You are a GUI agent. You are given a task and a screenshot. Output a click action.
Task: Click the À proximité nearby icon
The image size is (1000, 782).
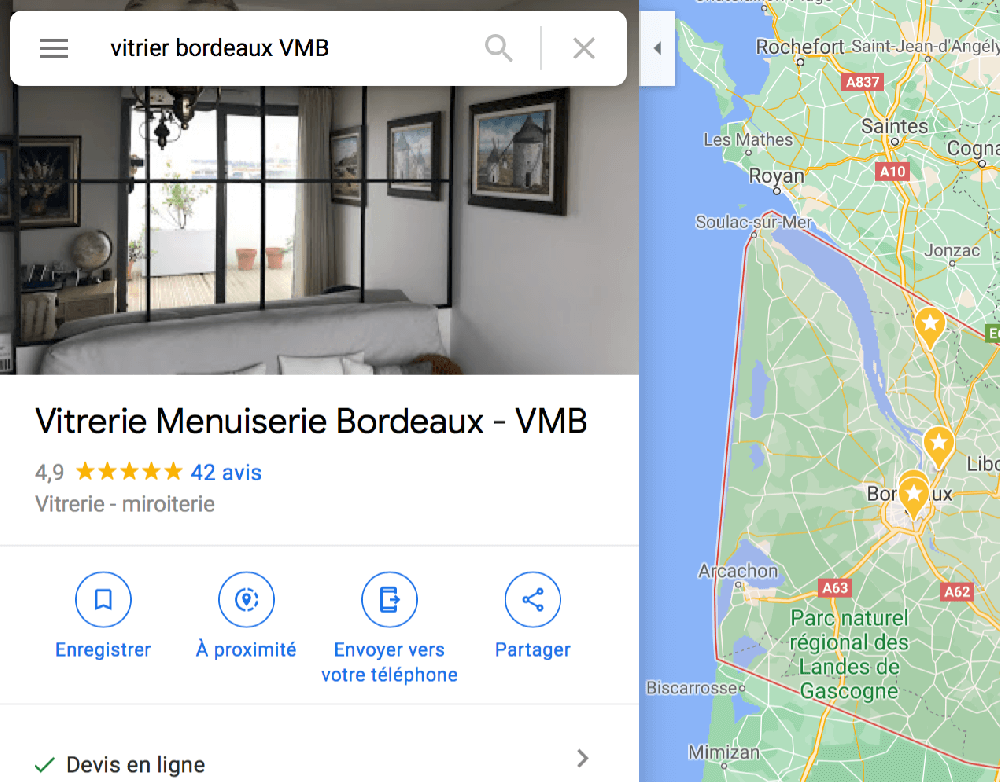coord(246,600)
